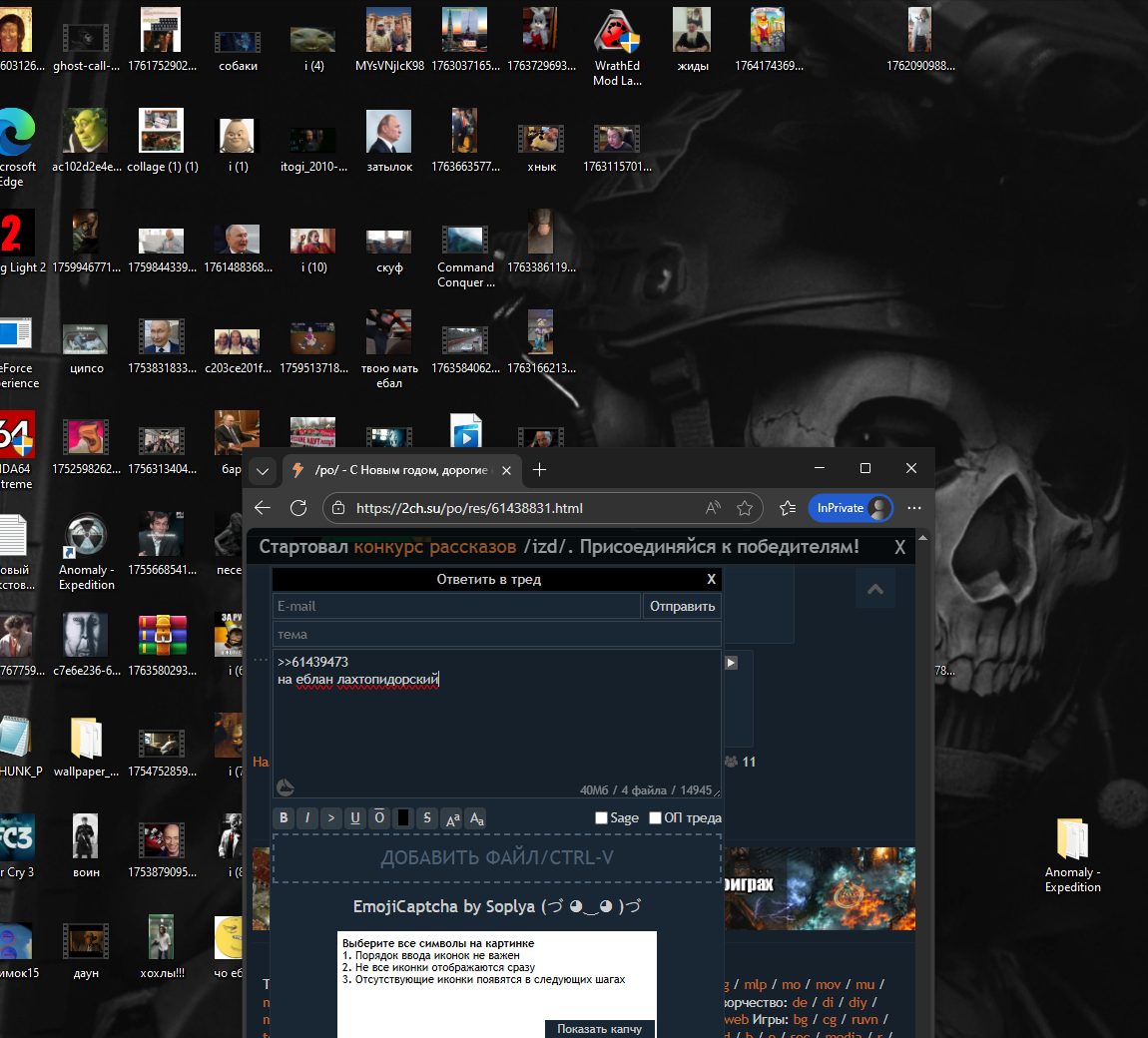Open the mlp board link

756,984
